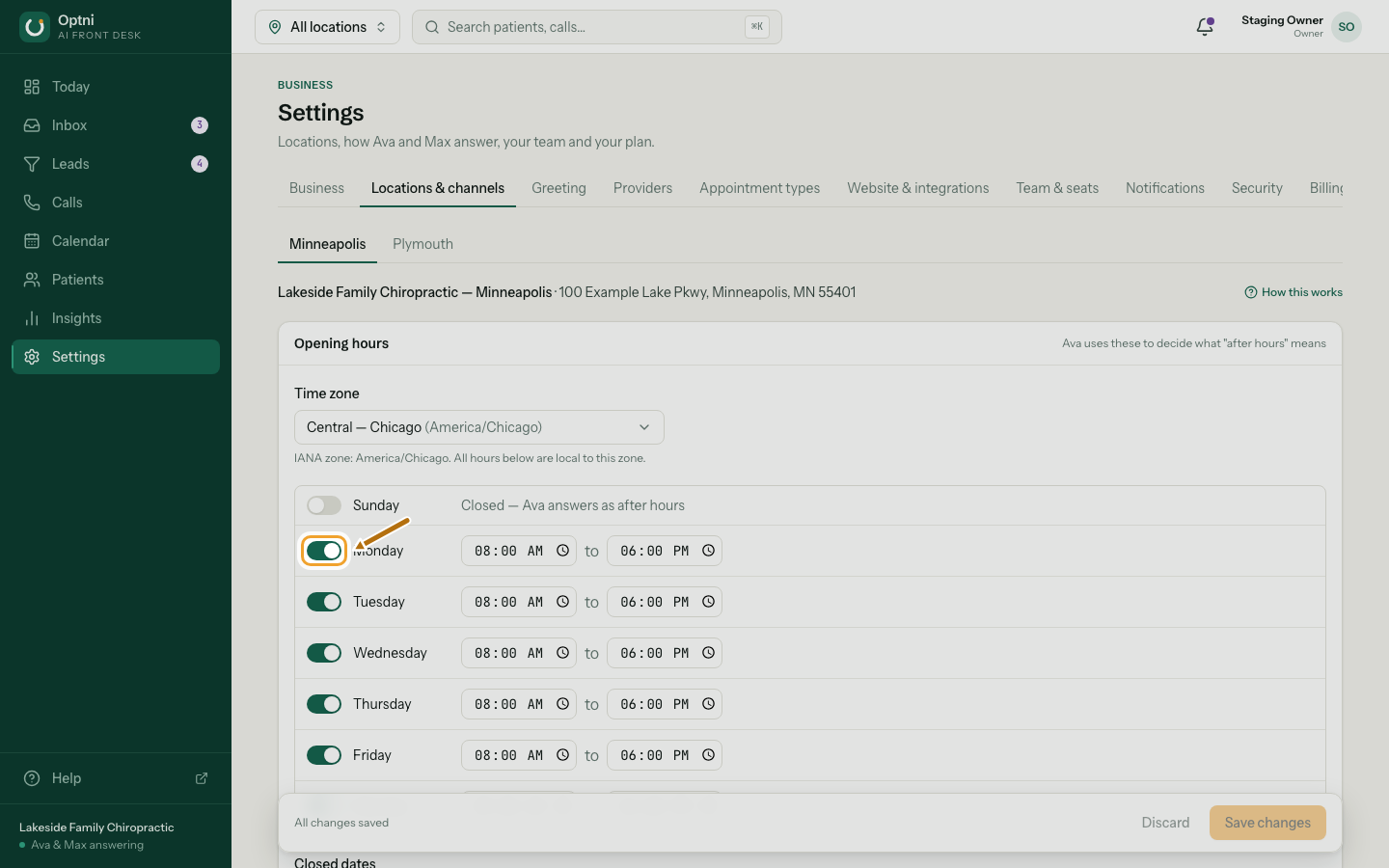
Task: Click the Calls phone icon
Action: click(32, 203)
